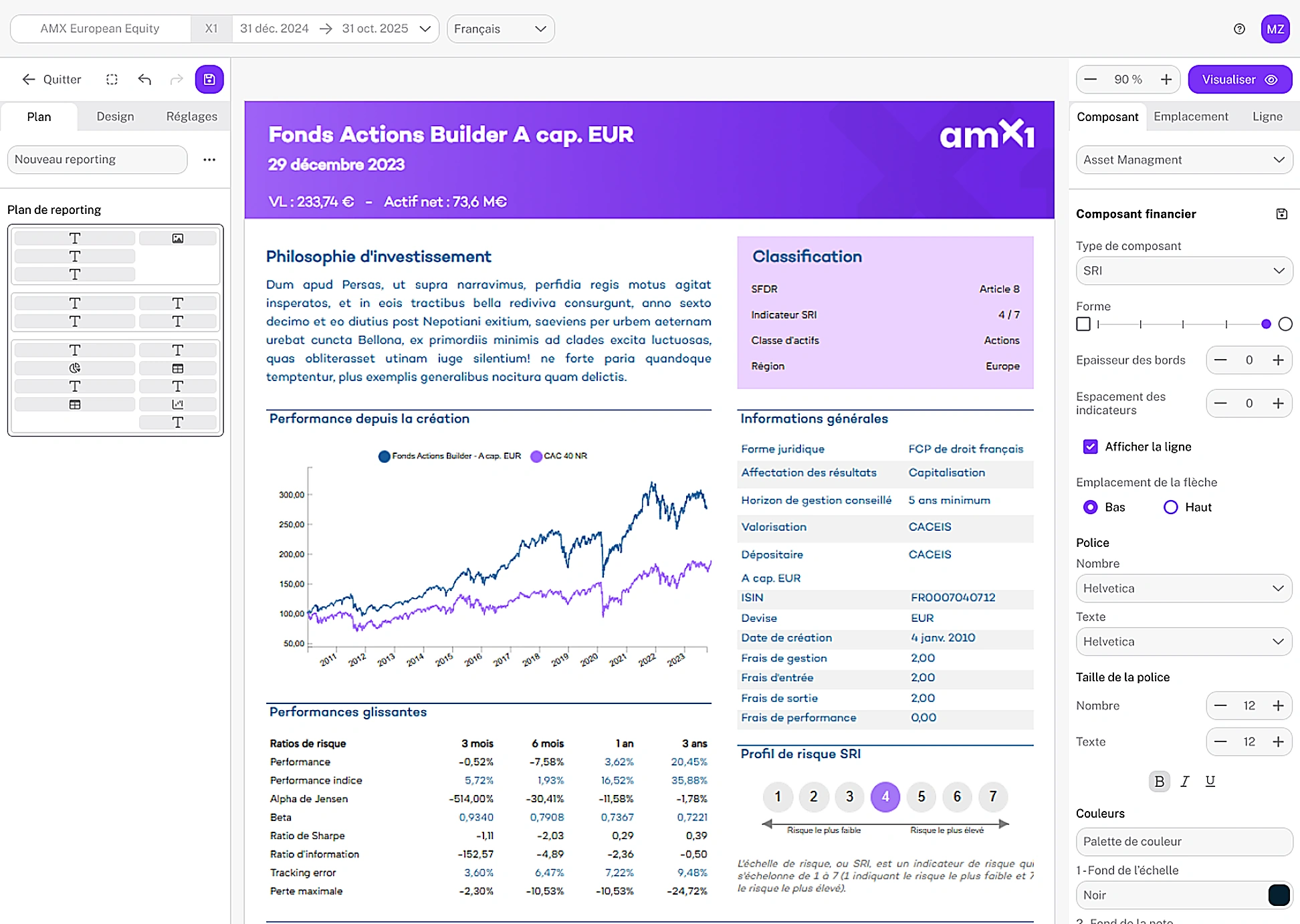Open the Nombre font Helvetica dropdown
Image resolution: width=1300 pixels, height=924 pixels.
tap(1184, 588)
